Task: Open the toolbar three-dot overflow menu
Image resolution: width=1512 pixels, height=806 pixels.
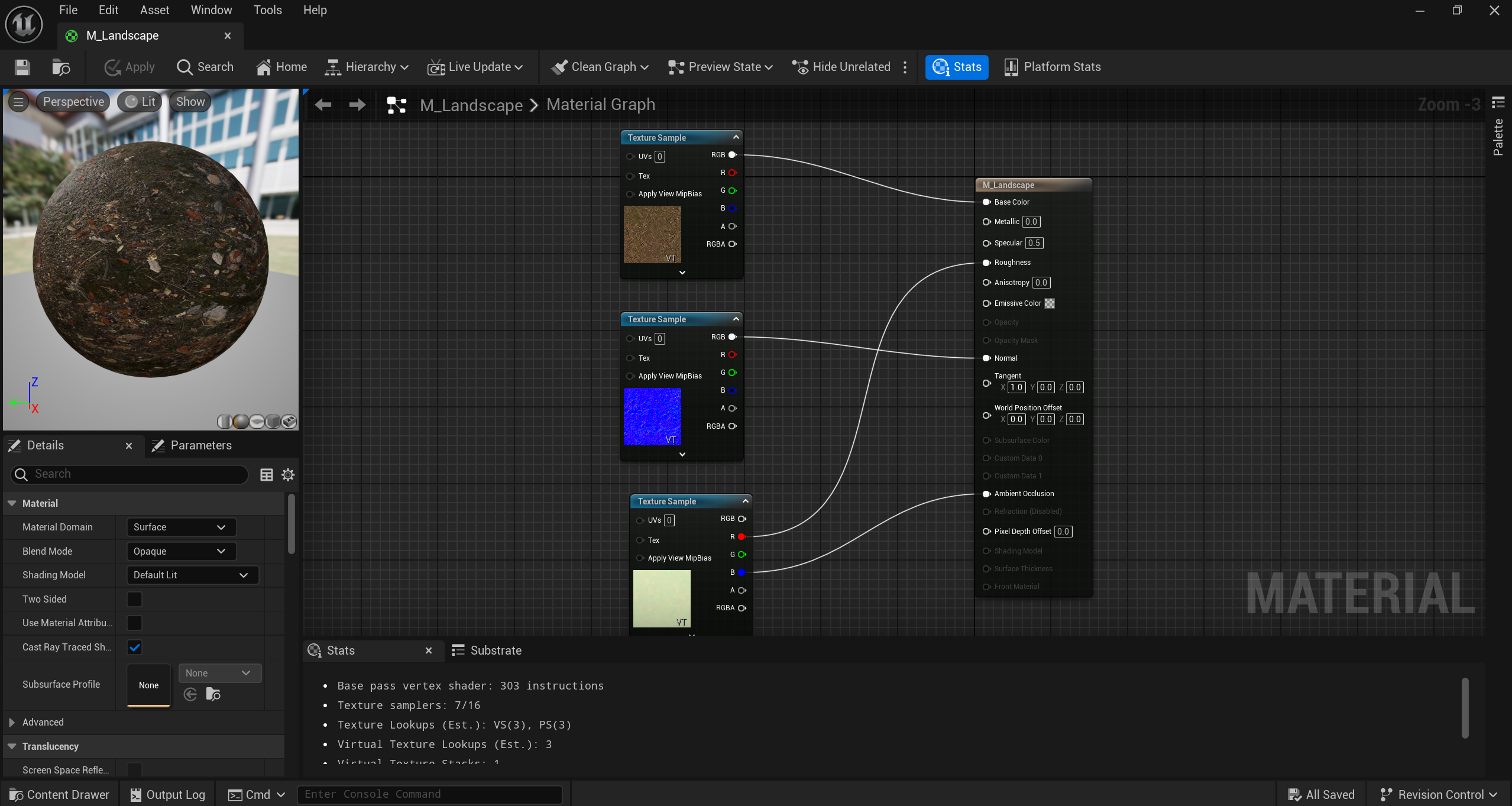Action: pyautogui.click(x=905, y=67)
